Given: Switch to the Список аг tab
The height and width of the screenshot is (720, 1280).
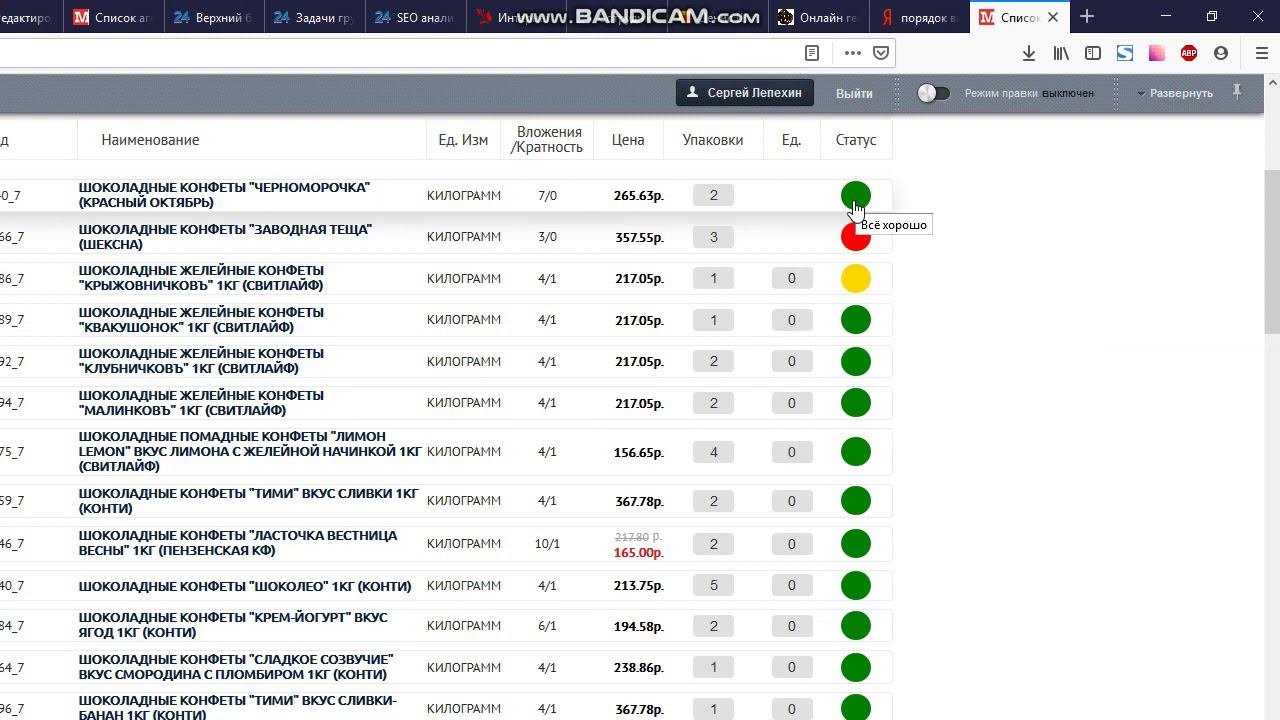Looking at the screenshot, I should pyautogui.click(x=112, y=17).
